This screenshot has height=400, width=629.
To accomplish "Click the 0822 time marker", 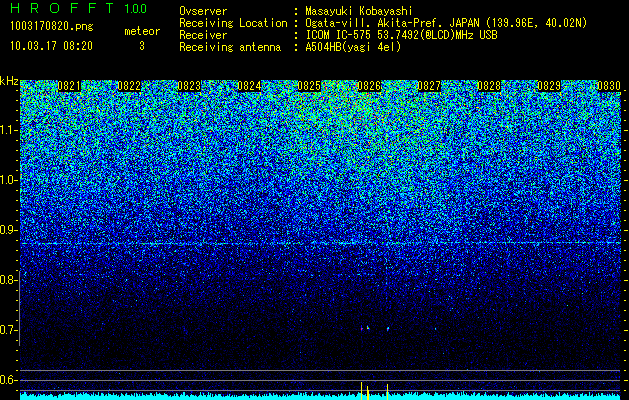I will tap(129, 86).
